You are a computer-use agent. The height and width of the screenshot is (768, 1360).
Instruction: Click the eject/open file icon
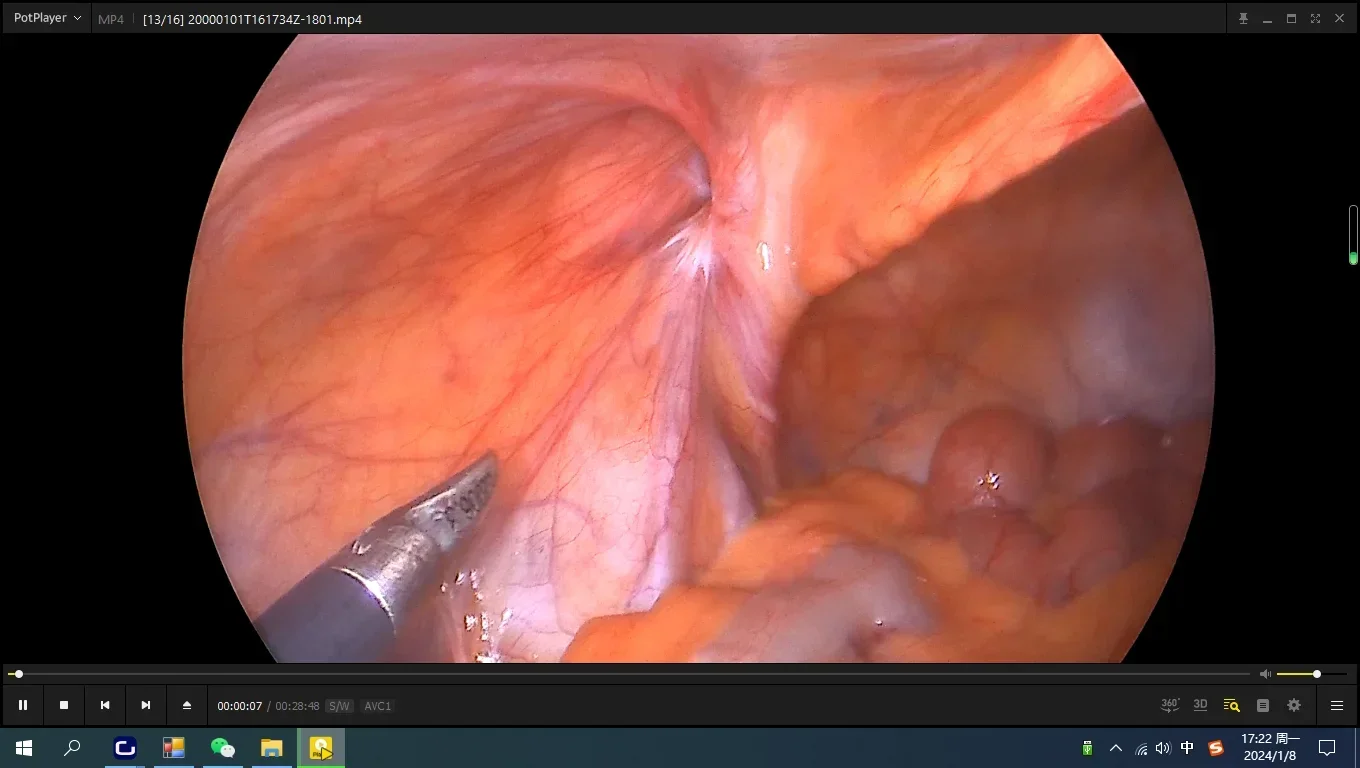point(187,705)
